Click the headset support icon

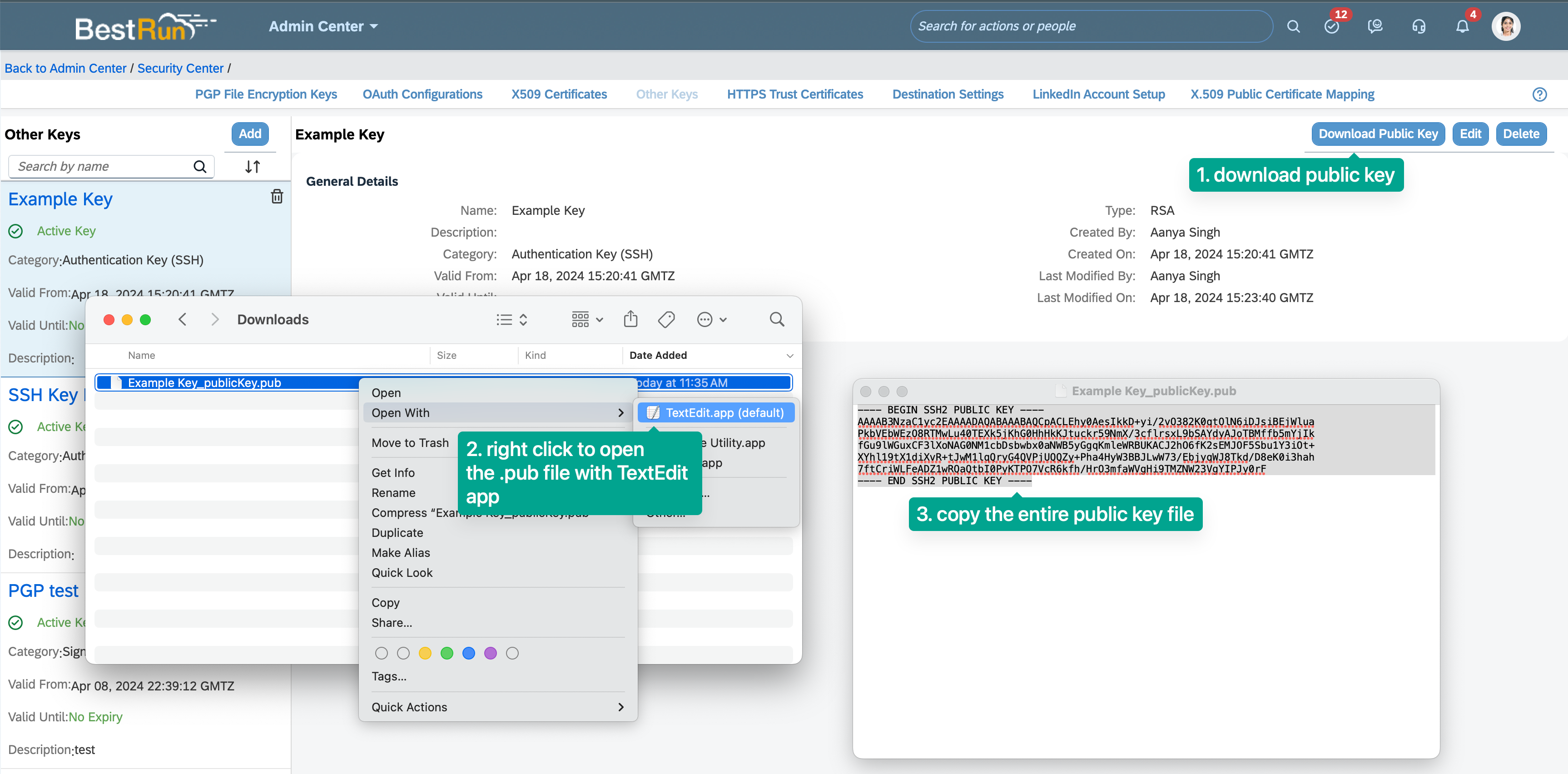[1418, 27]
